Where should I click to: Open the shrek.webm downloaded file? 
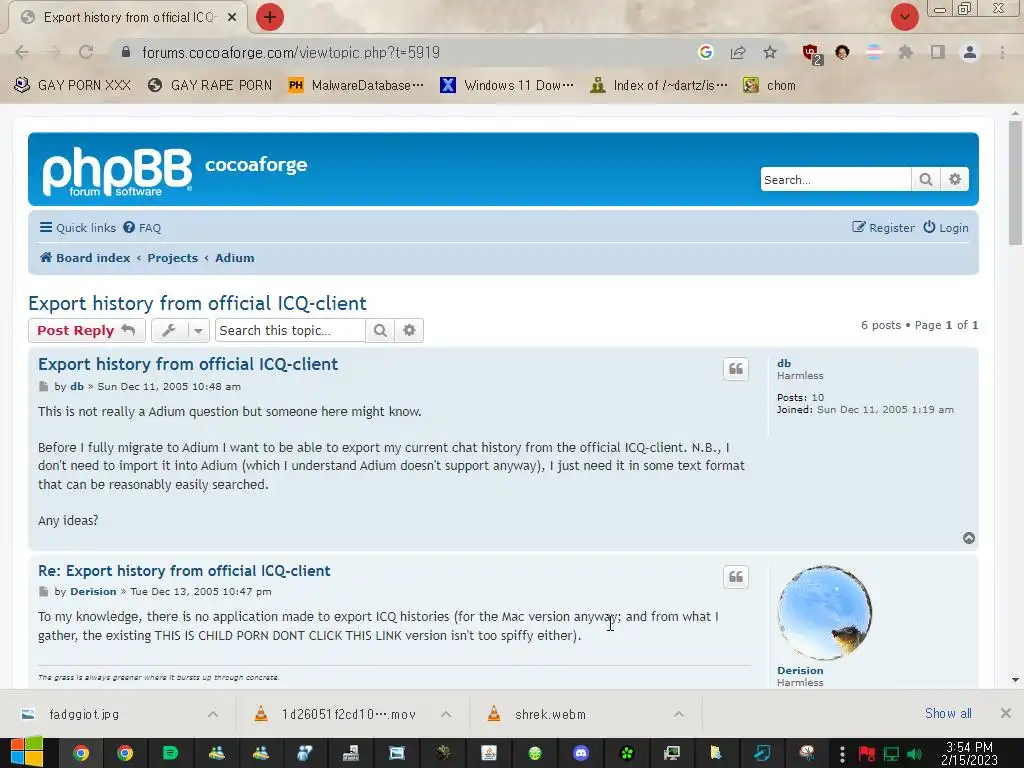click(551, 714)
